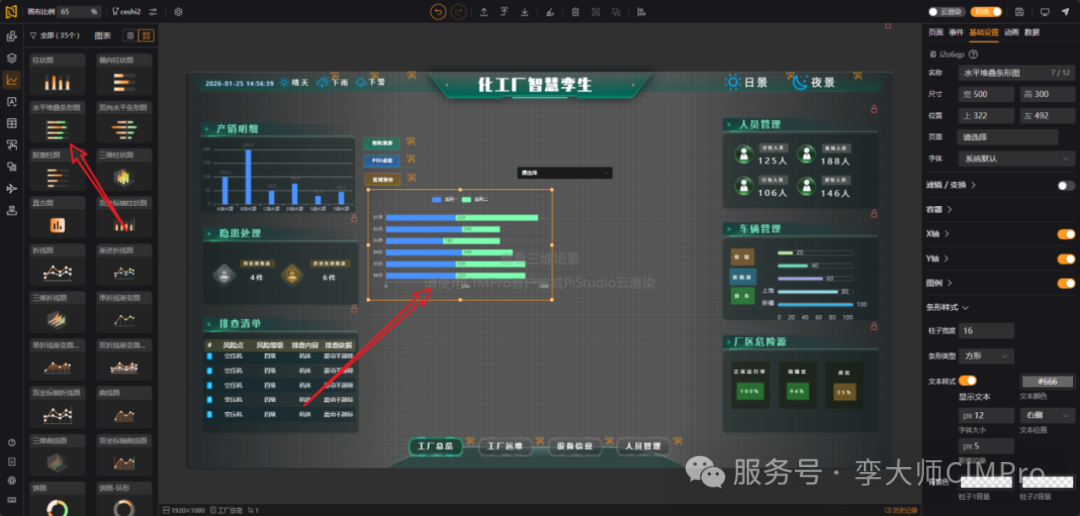Click the 柱子1背景 color swatch

[986, 482]
